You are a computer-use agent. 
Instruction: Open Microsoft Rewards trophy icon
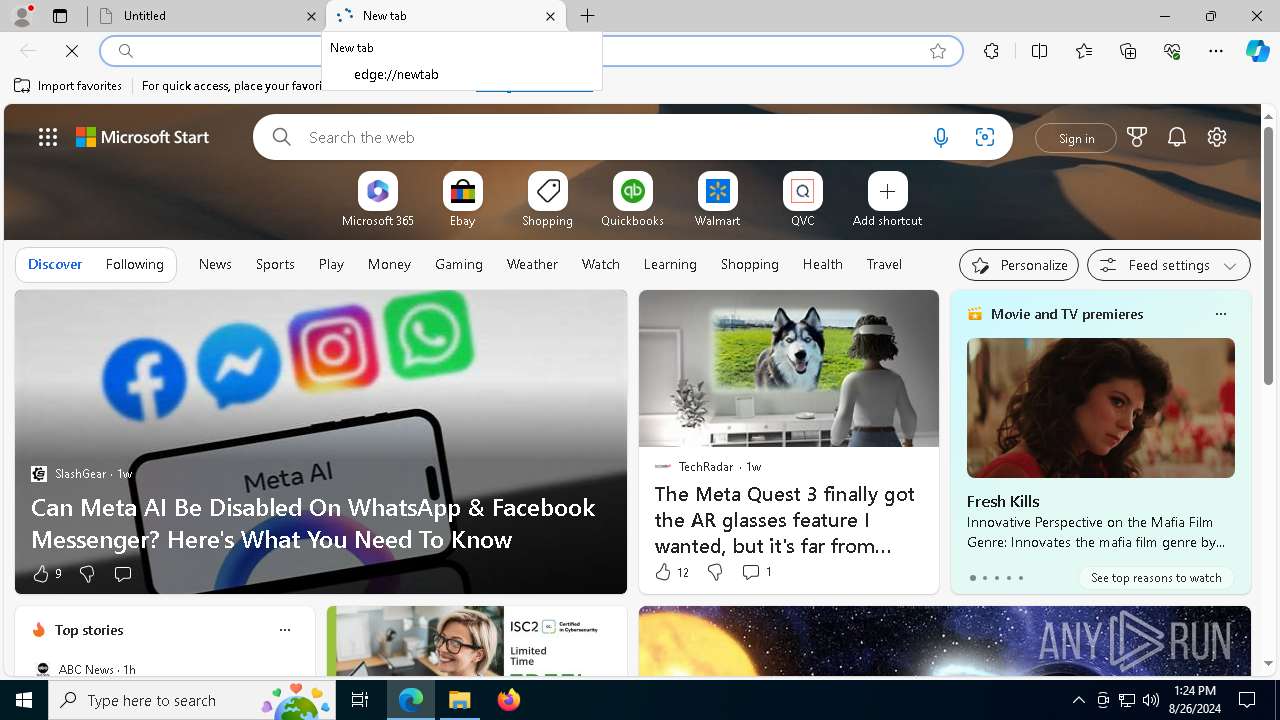pos(1137,138)
